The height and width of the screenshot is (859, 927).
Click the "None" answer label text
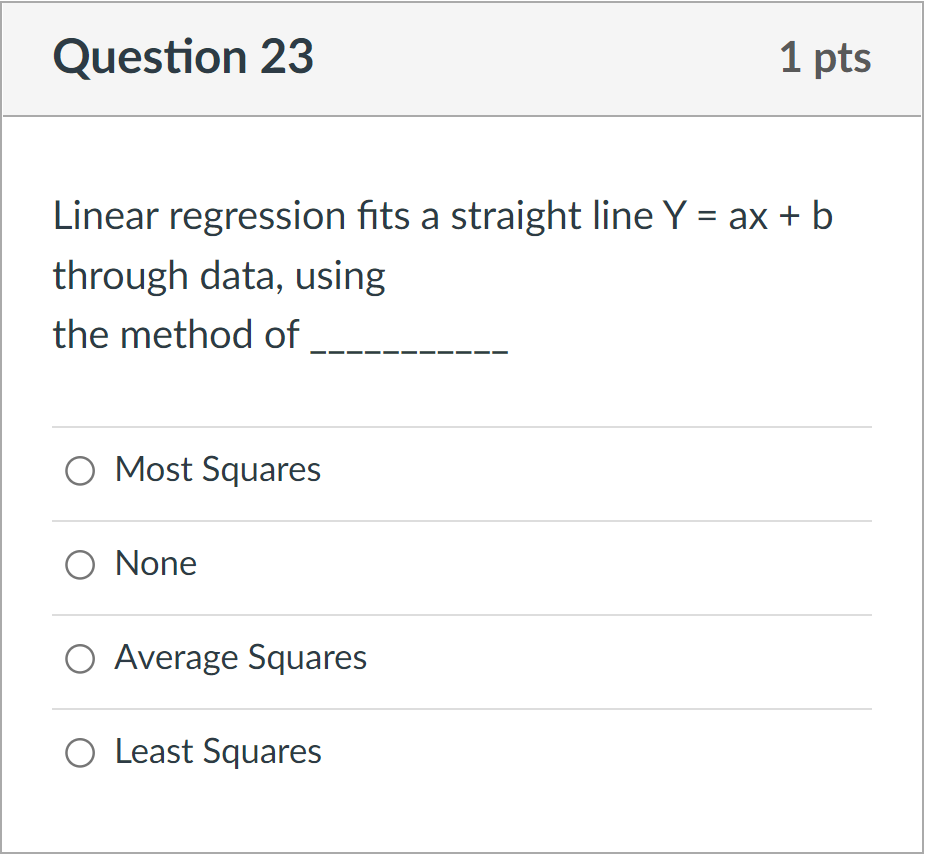[156, 564]
